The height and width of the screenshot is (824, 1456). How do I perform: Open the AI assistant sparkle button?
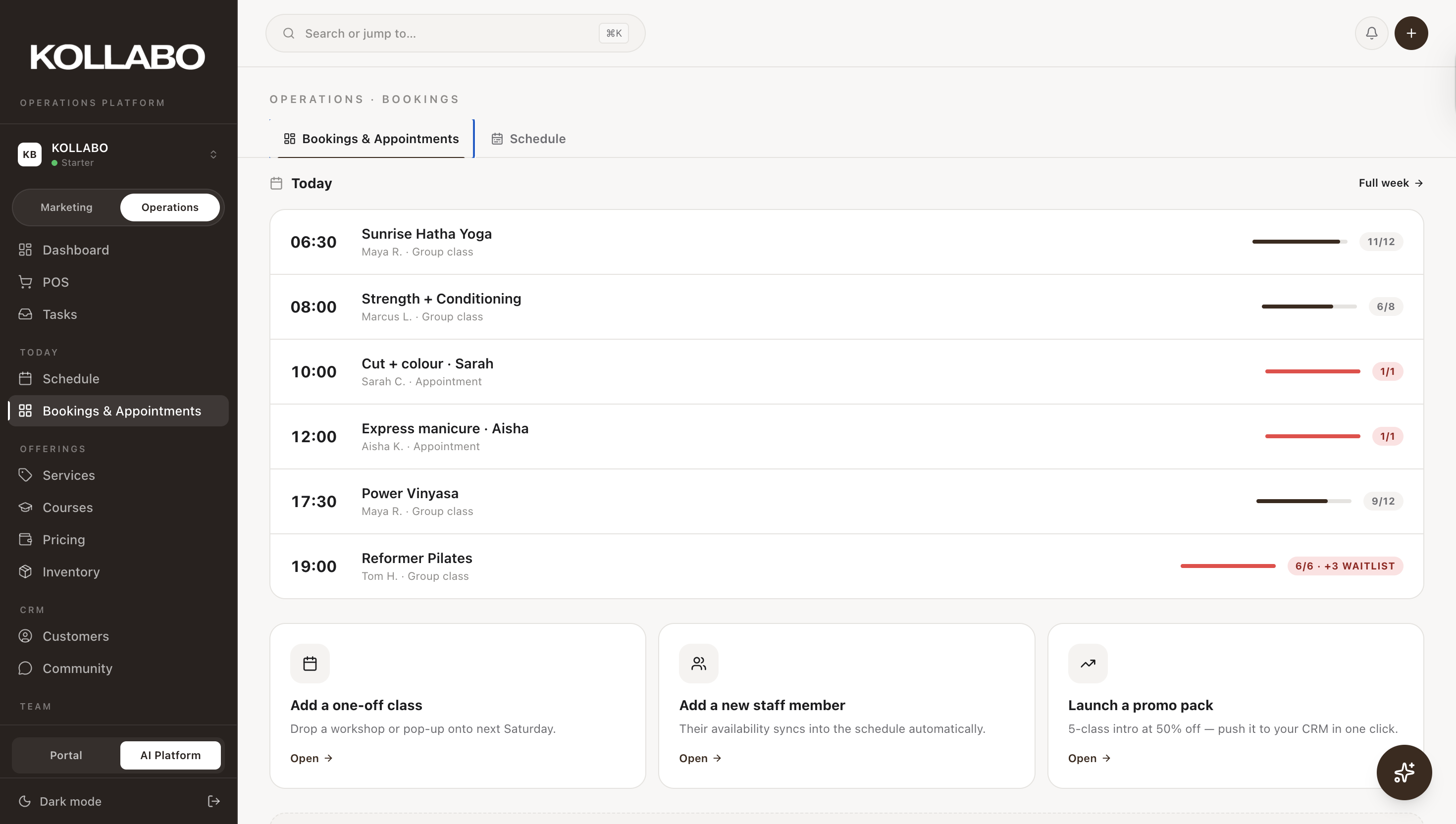[1404, 772]
